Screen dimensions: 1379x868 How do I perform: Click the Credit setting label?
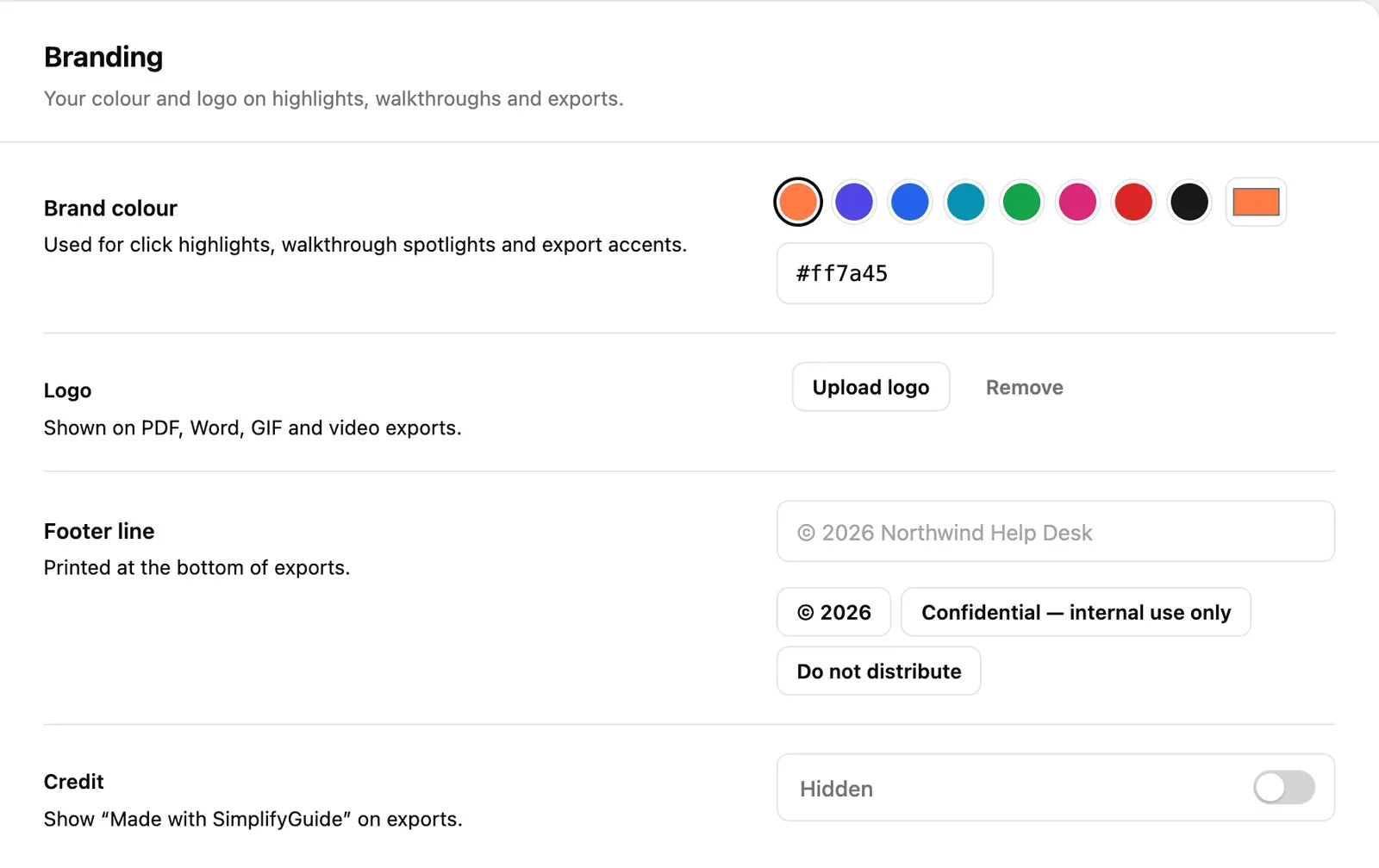click(73, 782)
